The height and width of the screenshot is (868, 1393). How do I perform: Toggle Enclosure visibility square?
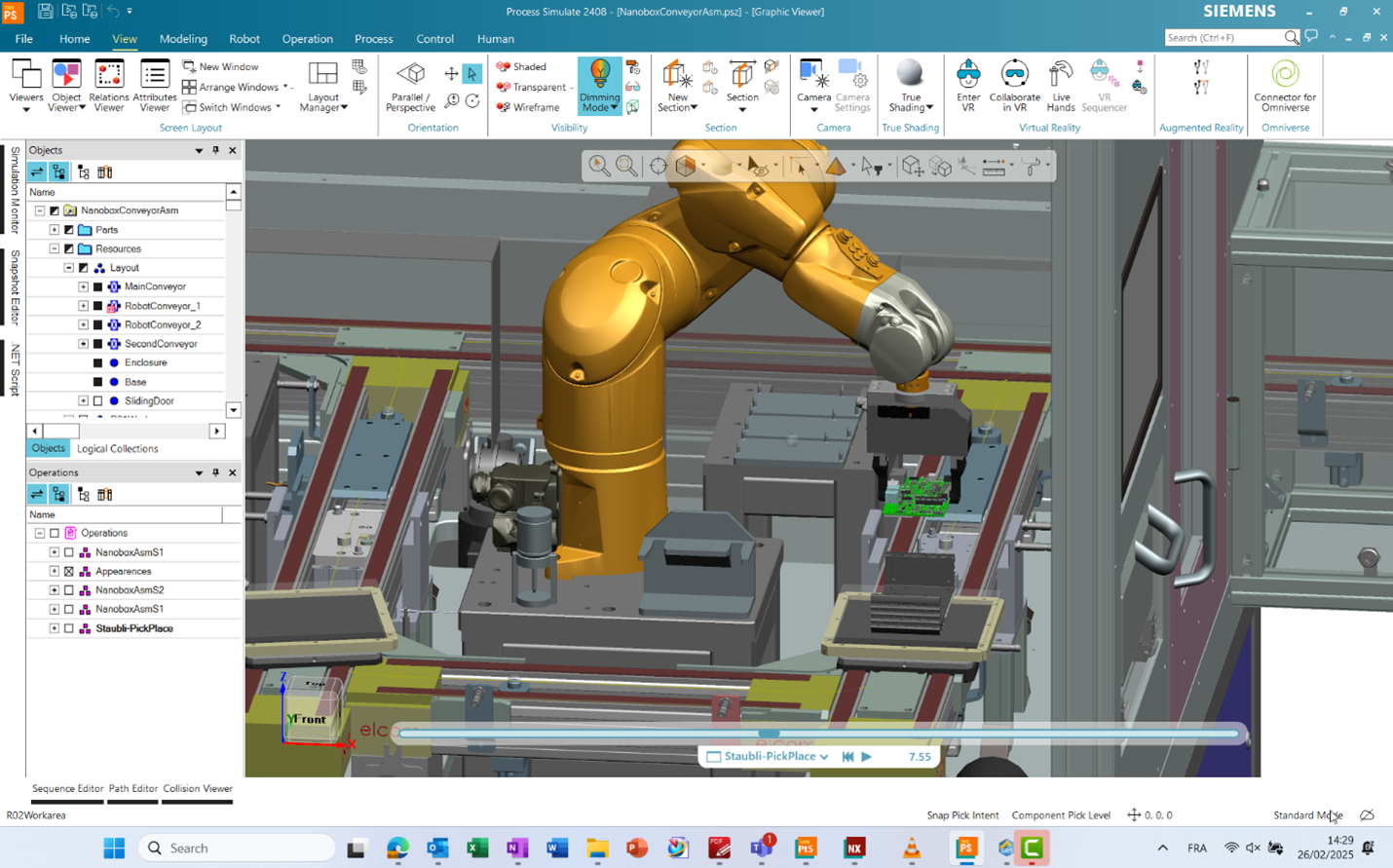[97, 362]
